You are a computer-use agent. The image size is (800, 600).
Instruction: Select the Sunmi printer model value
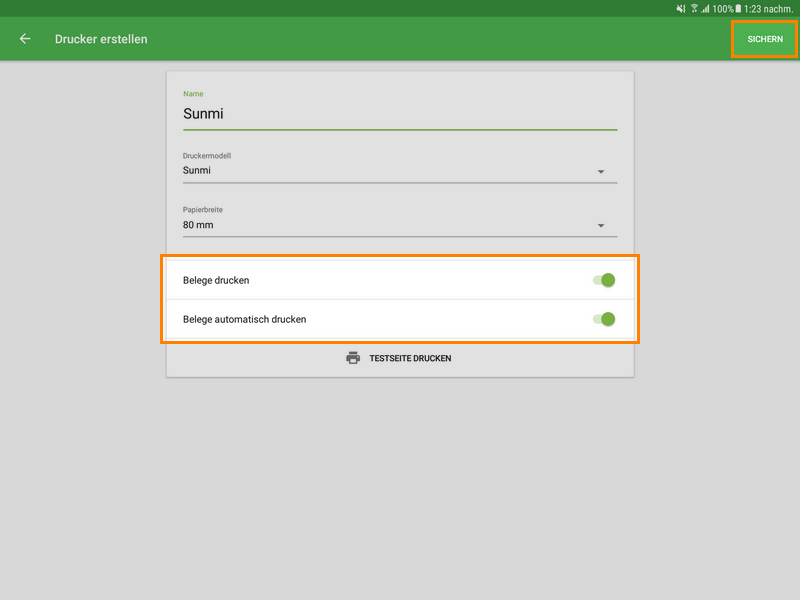[x=197, y=170]
